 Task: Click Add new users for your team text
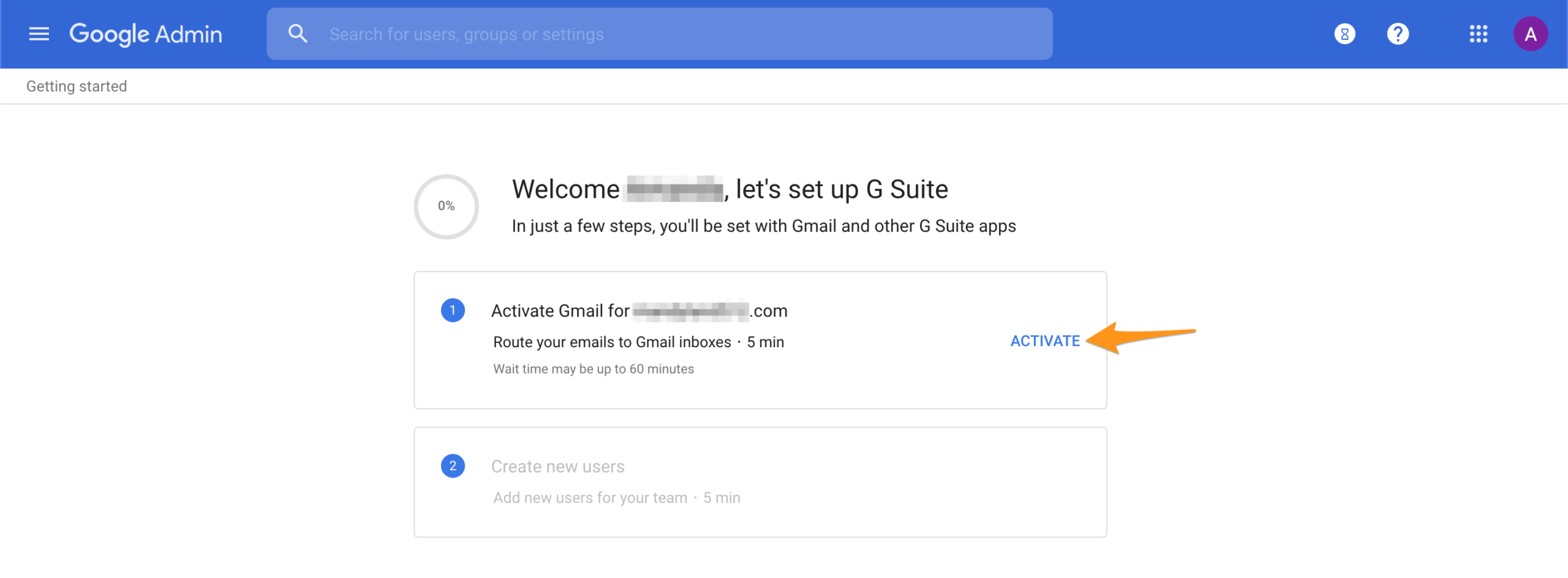tap(590, 498)
